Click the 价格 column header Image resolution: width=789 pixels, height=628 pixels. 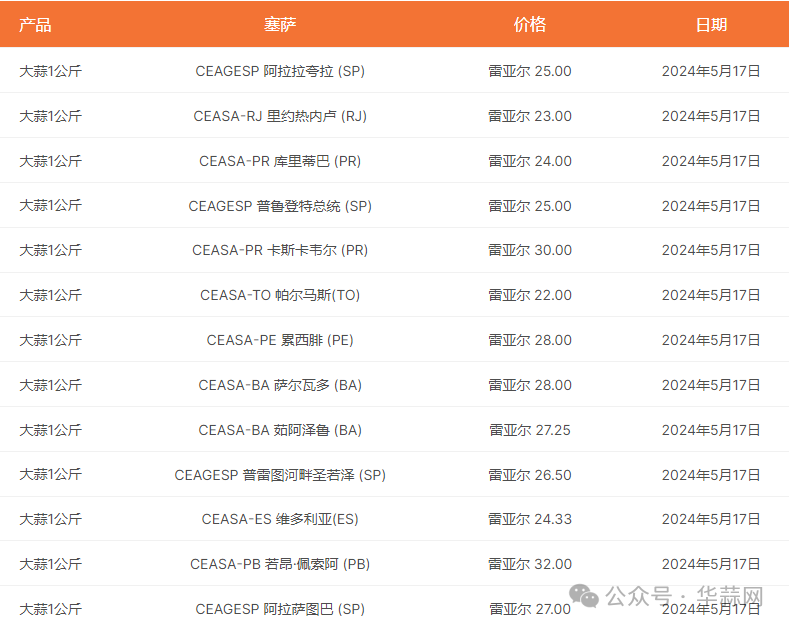[530, 25]
